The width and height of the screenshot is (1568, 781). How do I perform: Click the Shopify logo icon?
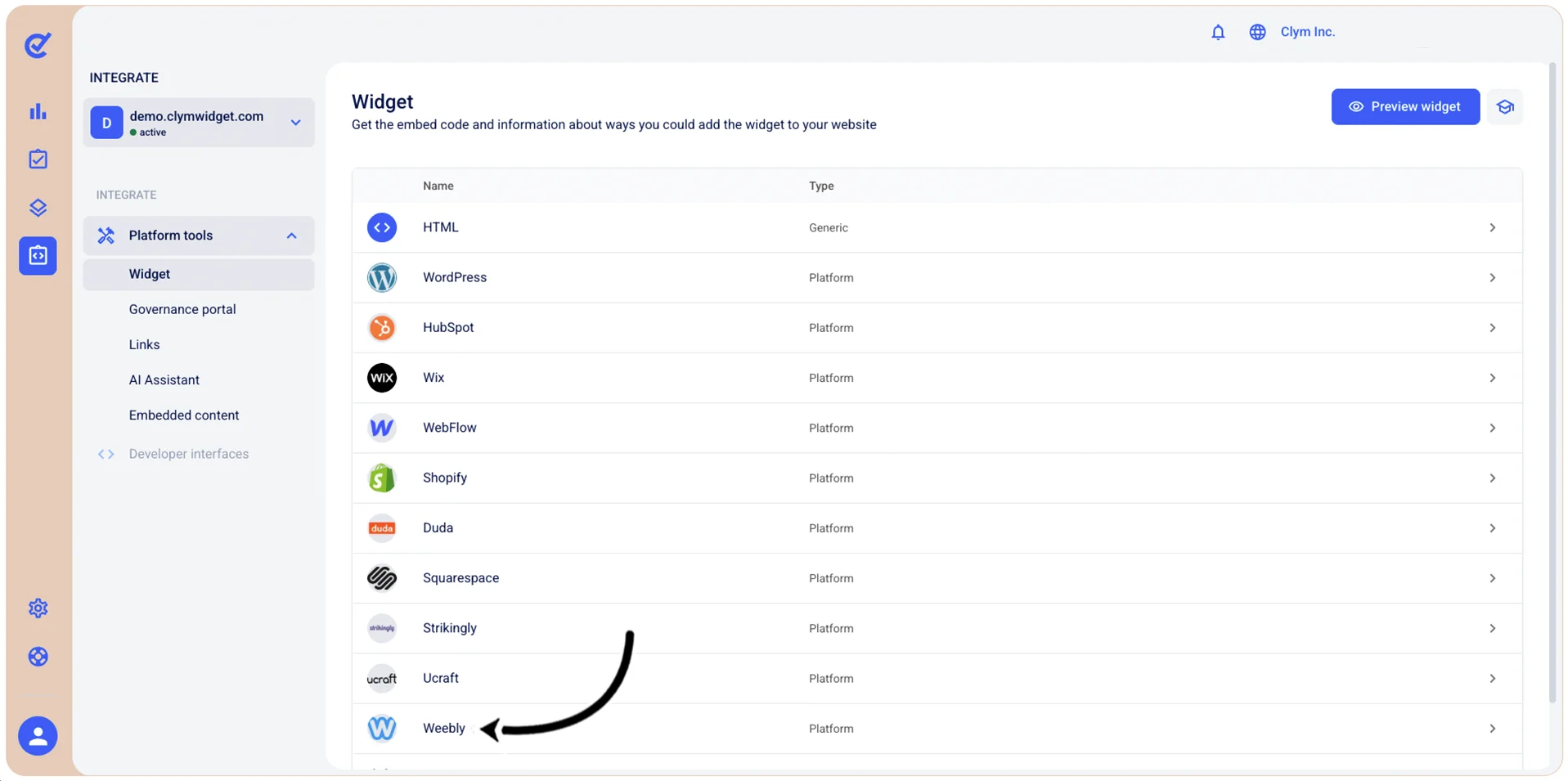click(x=382, y=478)
